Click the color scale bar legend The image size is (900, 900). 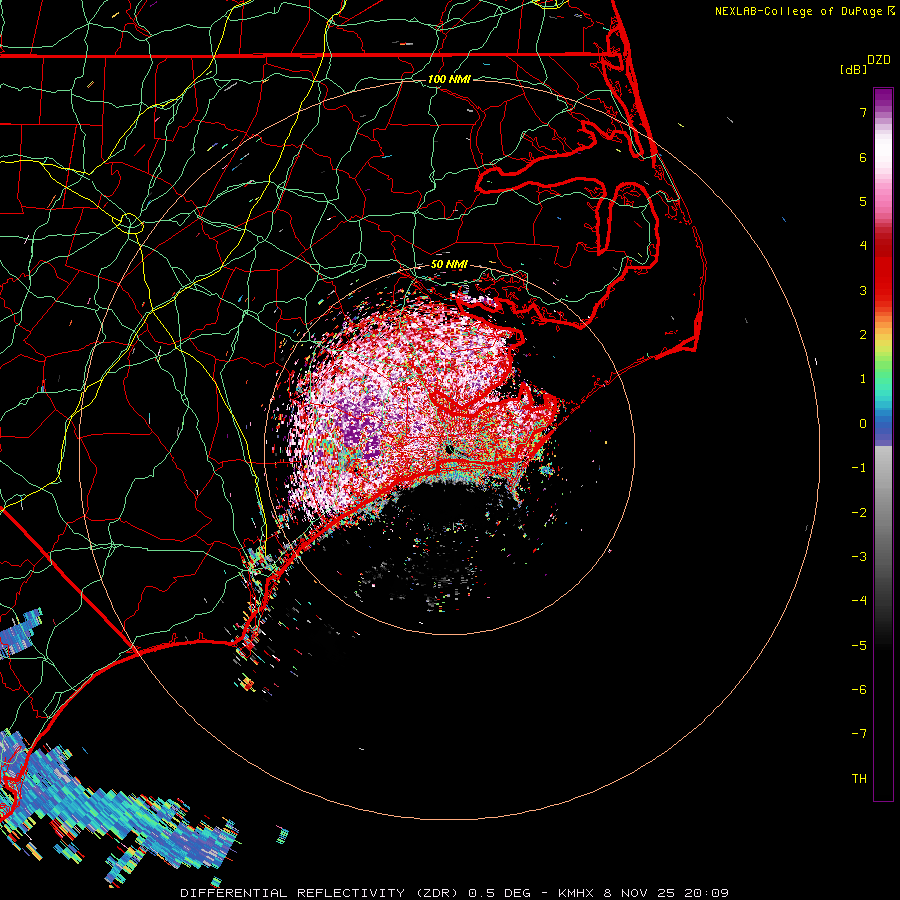point(883,445)
